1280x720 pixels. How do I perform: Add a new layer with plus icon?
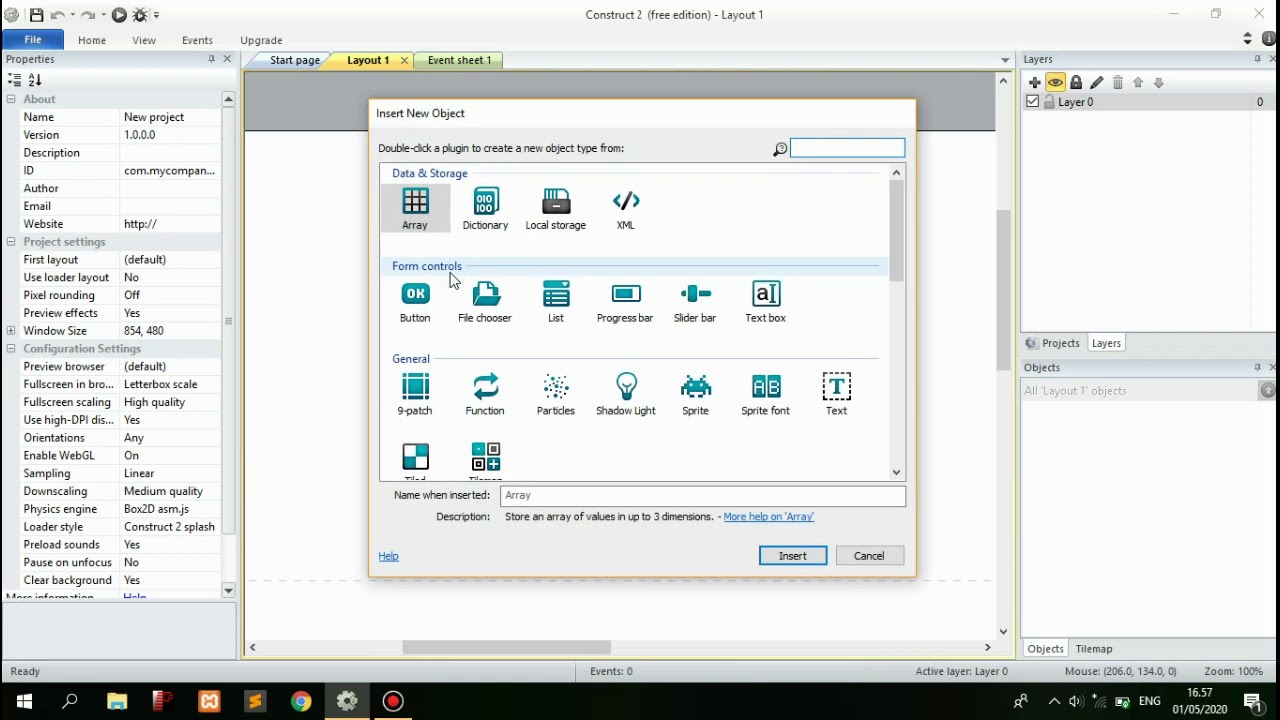pyautogui.click(x=1035, y=83)
